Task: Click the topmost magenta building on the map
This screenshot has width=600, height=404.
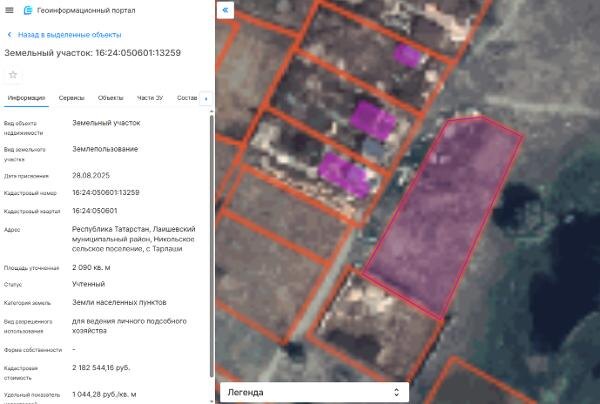Action: pyautogui.click(x=407, y=55)
